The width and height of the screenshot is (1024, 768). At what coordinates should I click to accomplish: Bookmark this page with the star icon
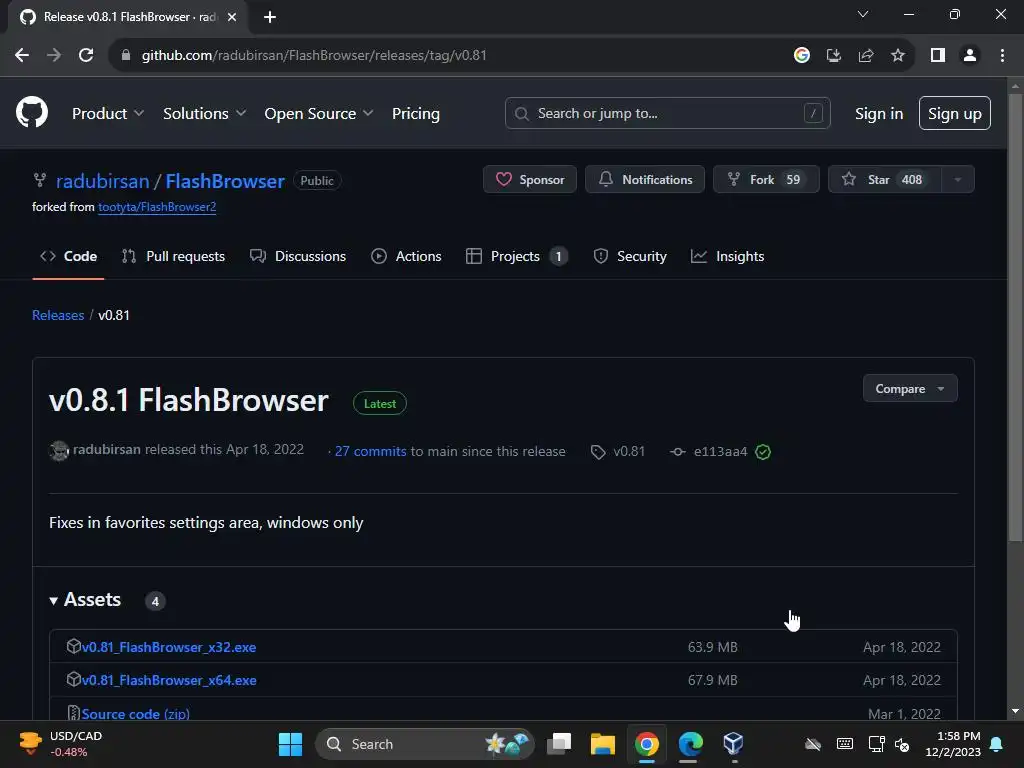coord(898,56)
